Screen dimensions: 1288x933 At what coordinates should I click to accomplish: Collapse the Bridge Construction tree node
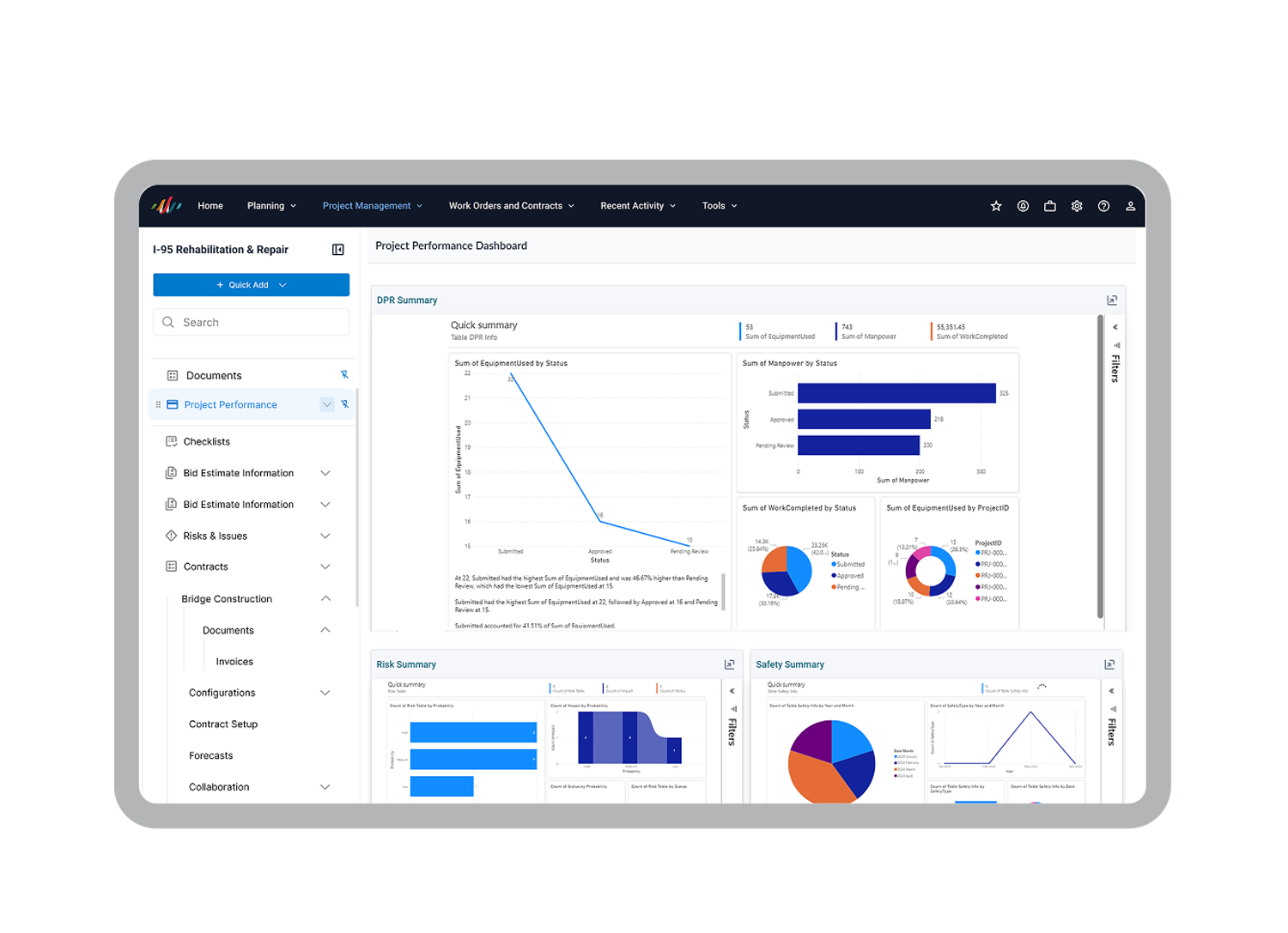coord(325,598)
